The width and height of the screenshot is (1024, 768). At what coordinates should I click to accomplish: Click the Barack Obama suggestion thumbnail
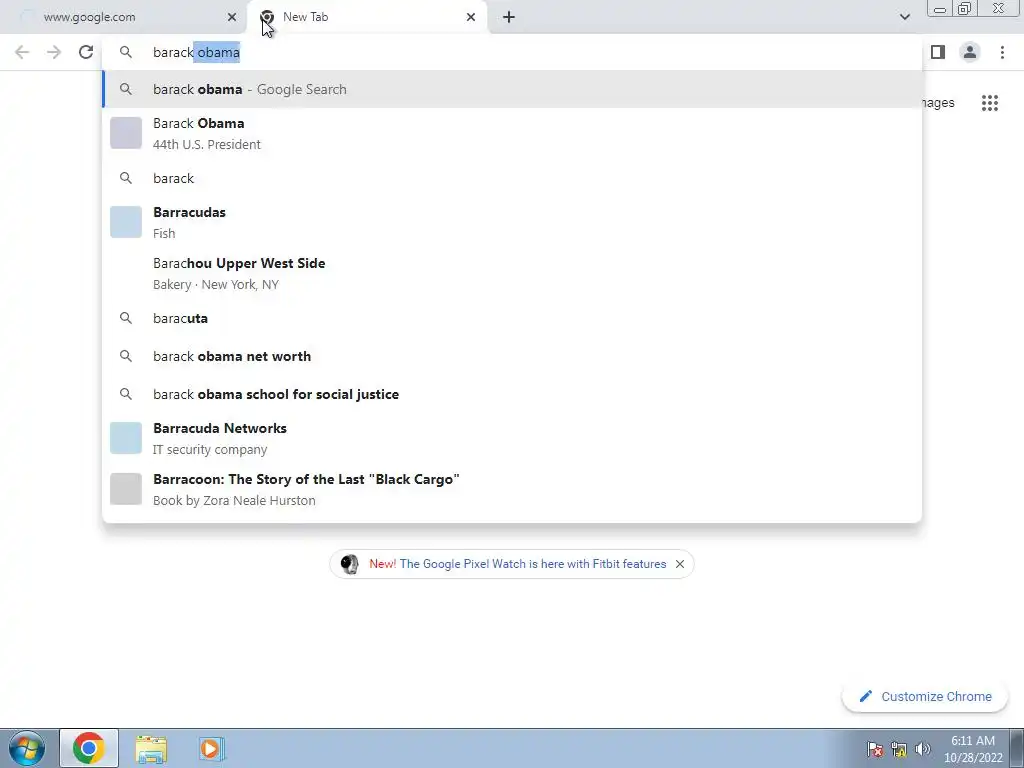tap(126, 133)
